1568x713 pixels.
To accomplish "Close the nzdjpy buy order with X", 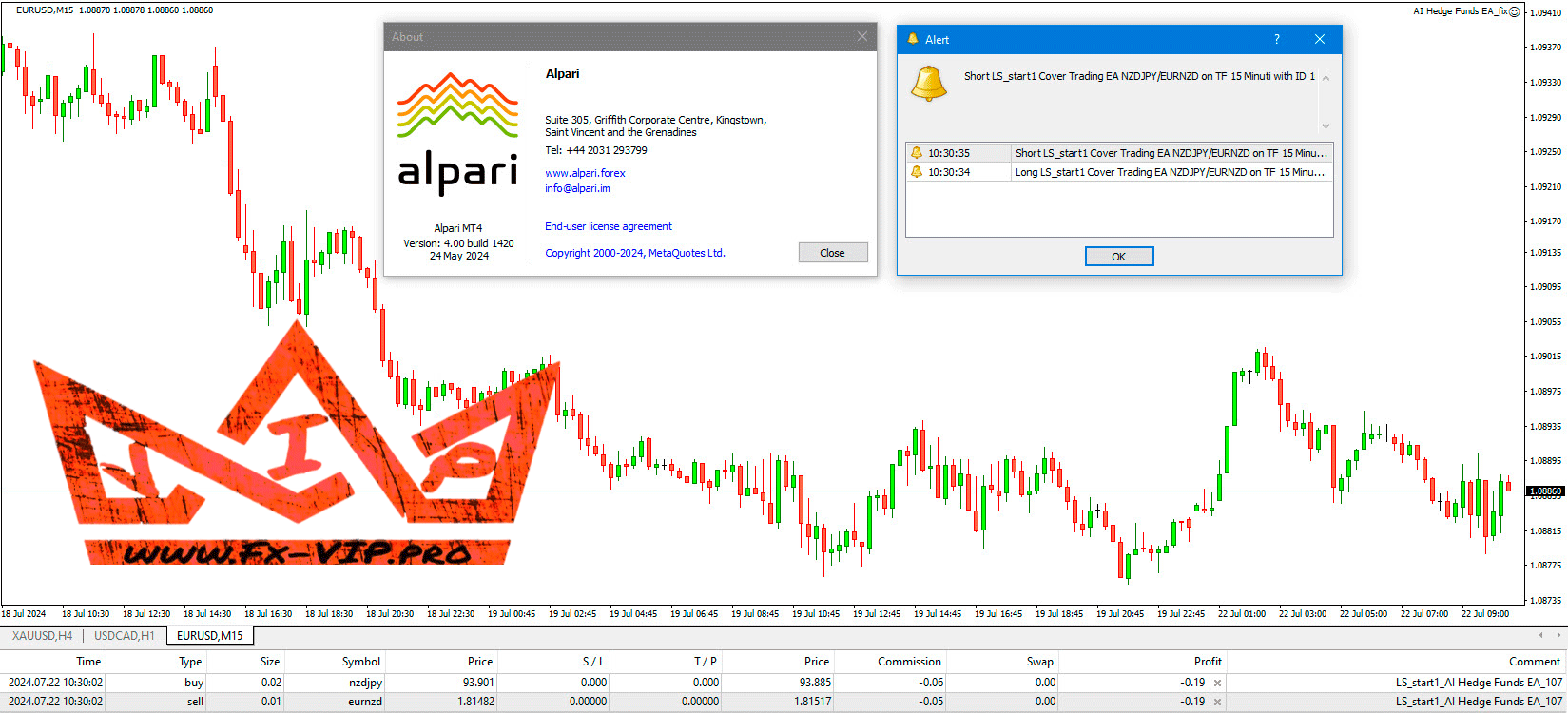I will click(1217, 683).
